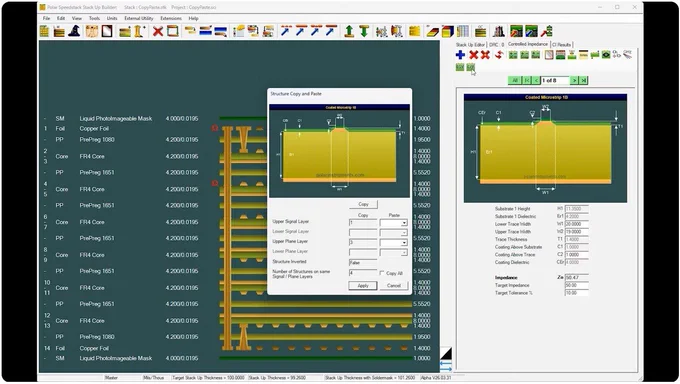This screenshot has width=680, height=384.
Task: Click the notepad page icon in impedance toolbar
Action: pos(549,55)
